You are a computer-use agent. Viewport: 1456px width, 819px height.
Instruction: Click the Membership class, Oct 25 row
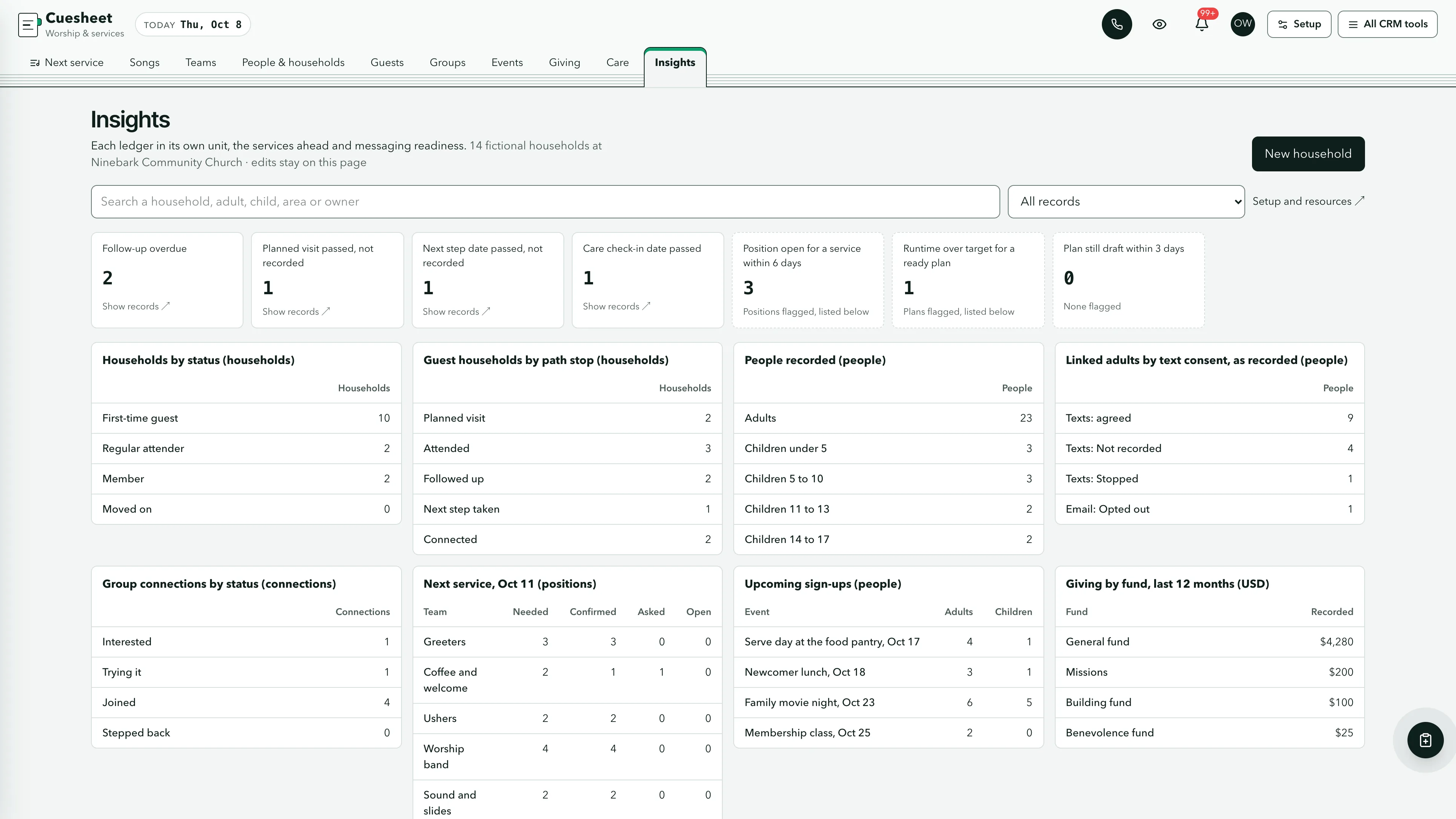coord(888,733)
